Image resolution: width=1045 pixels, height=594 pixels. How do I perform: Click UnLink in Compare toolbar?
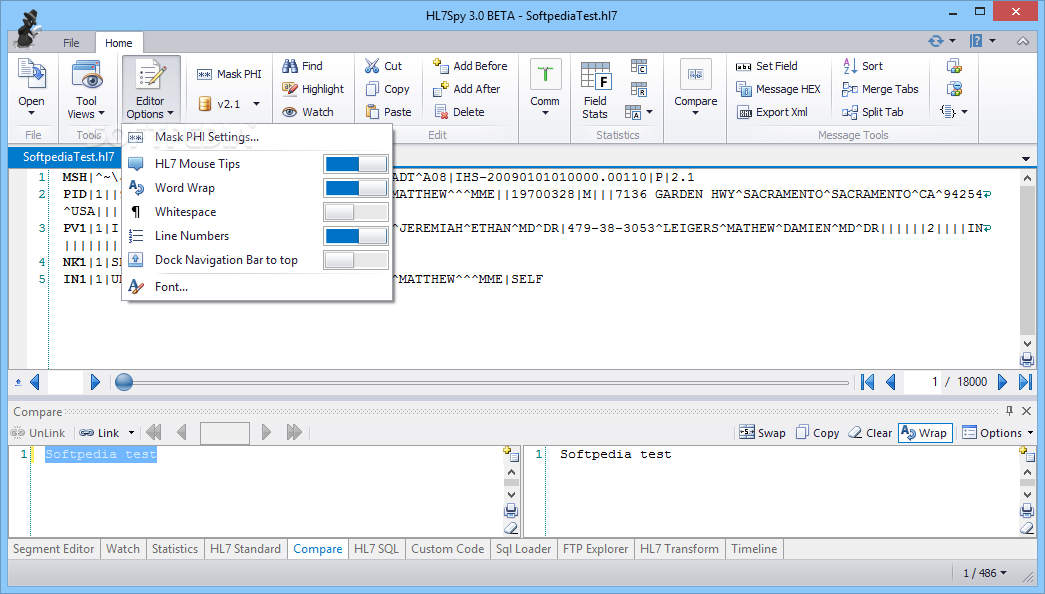(38, 433)
